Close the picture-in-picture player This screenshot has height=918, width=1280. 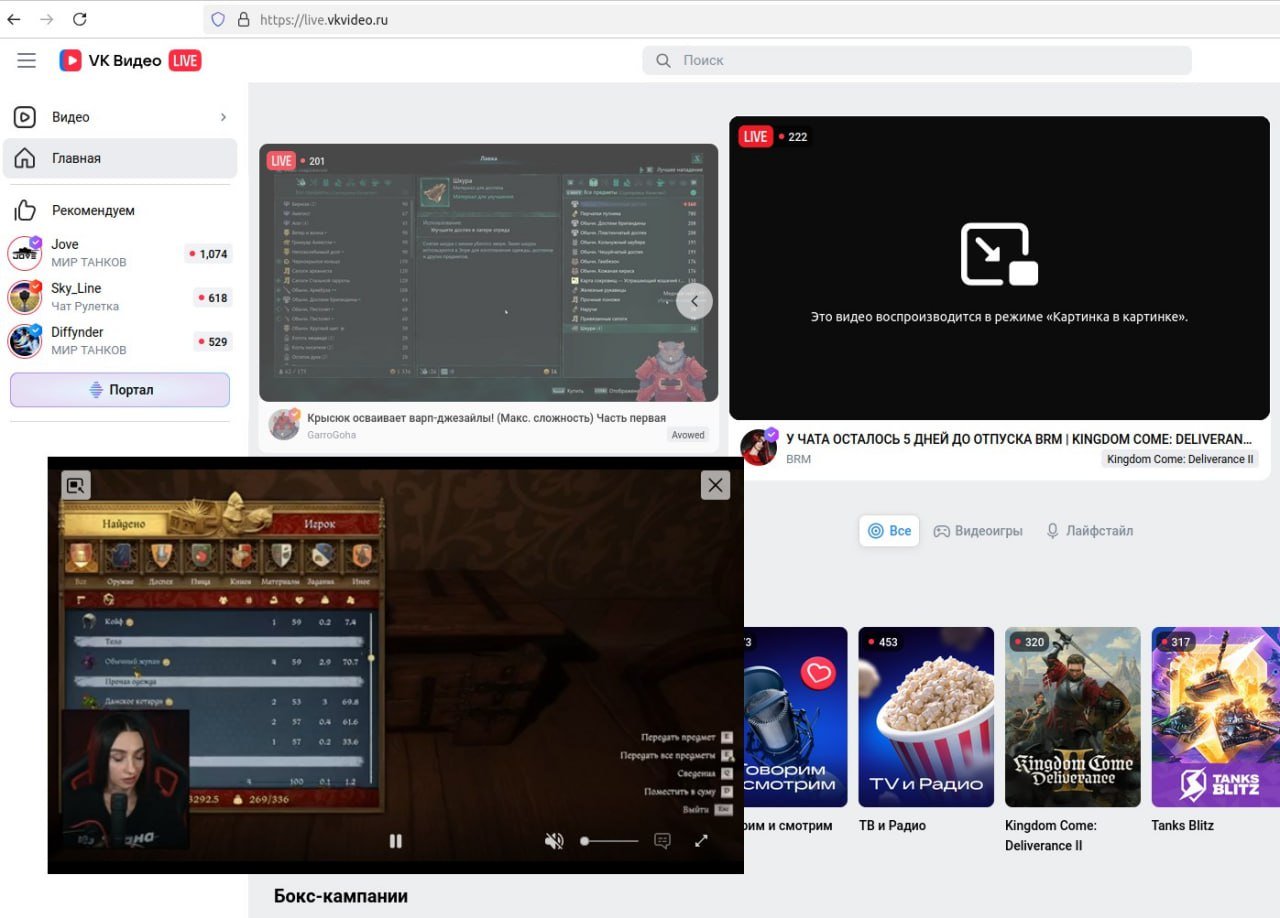click(715, 485)
